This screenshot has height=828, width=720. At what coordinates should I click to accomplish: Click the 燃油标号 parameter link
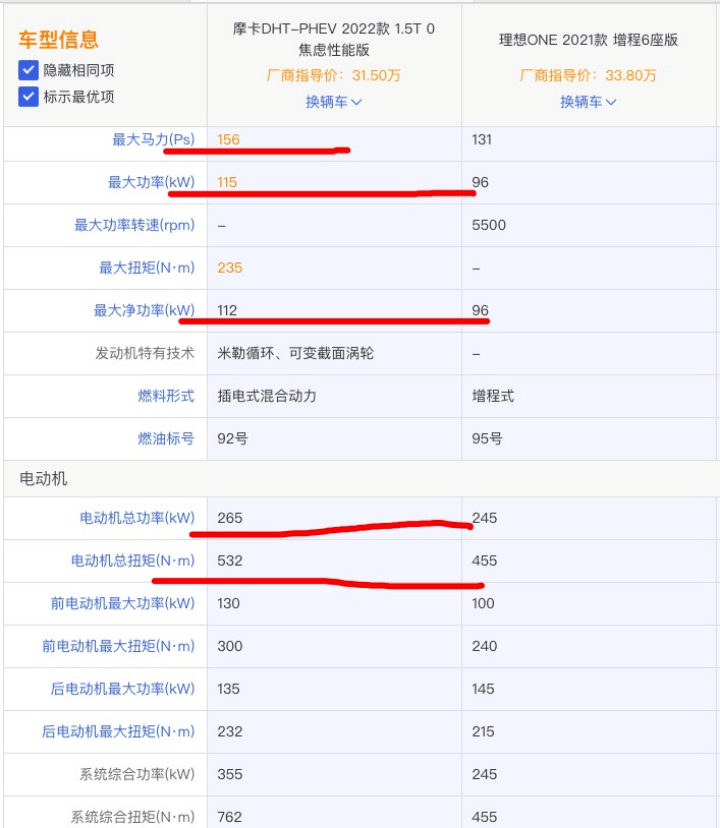coord(166,439)
